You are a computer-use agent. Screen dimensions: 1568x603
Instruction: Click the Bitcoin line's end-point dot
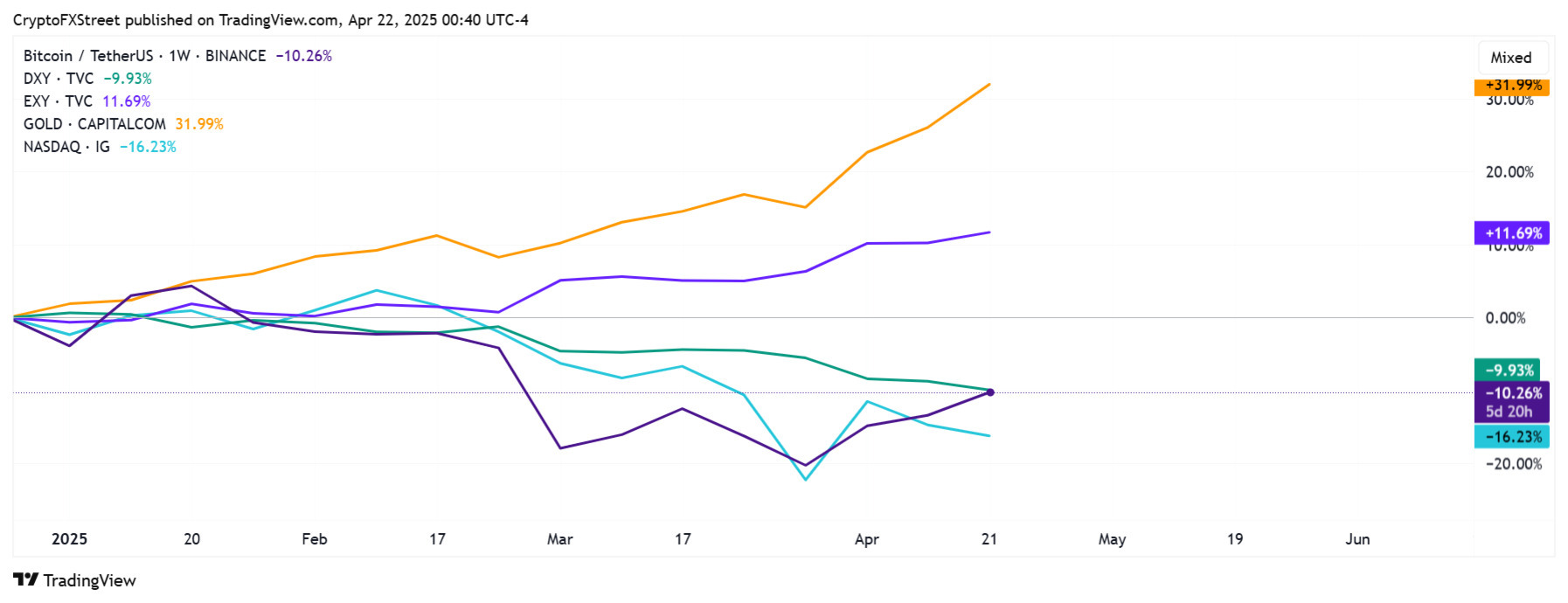click(989, 392)
